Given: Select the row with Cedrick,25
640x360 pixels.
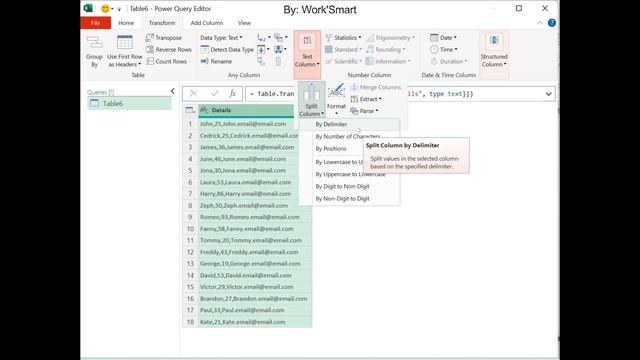Looking at the screenshot, I should click(x=248, y=136).
